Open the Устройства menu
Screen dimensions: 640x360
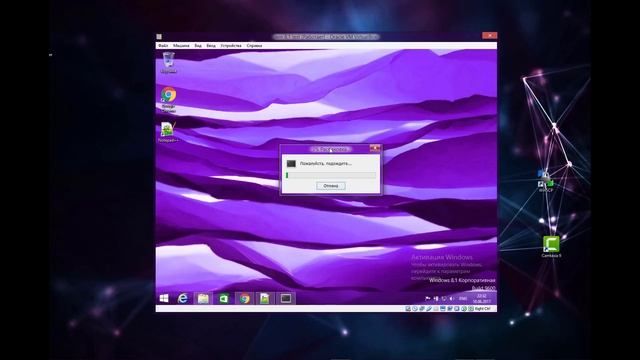pos(231,46)
